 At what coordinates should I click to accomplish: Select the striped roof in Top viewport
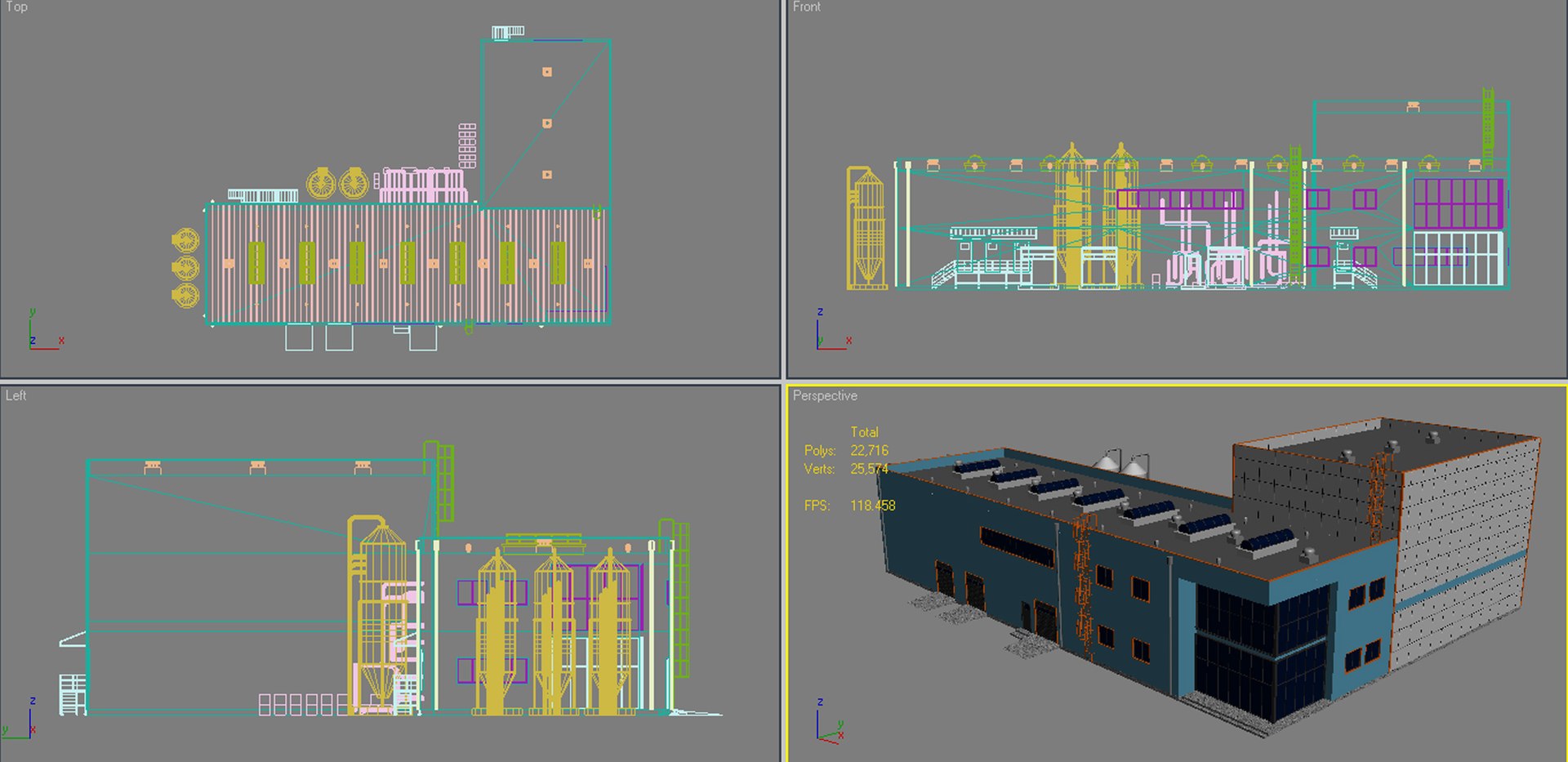click(x=408, y=264)
